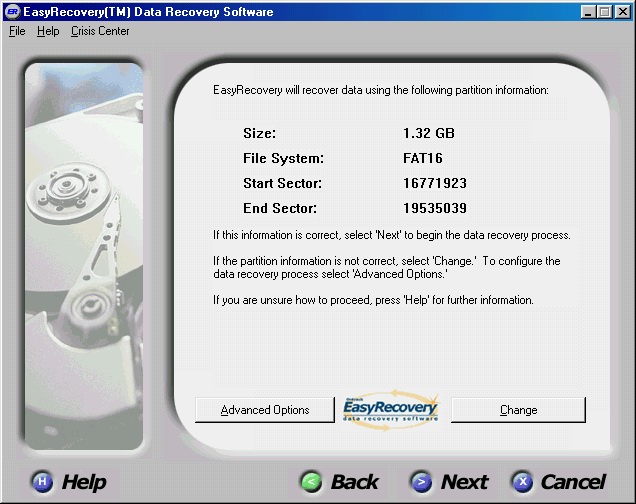
Task: Close the EasyRecovery window
Action: tap(622, 11)
